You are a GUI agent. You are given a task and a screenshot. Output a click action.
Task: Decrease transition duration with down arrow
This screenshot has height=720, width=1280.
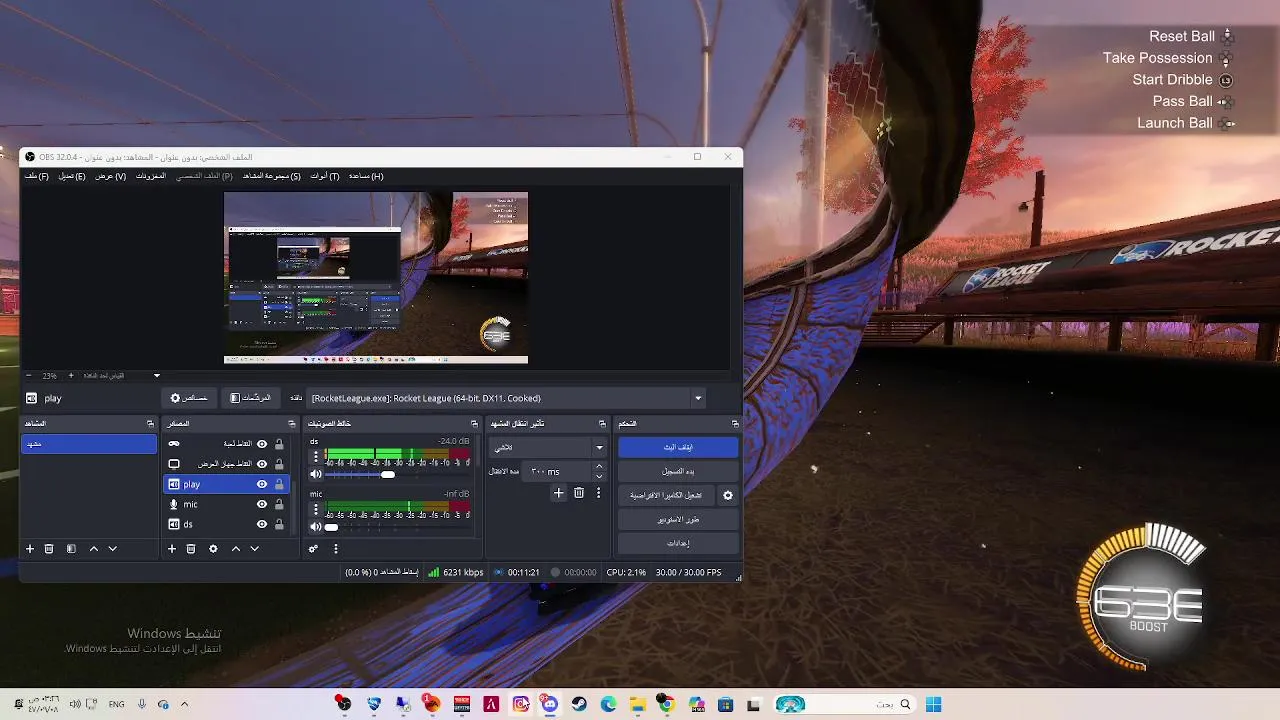coord(599,476)
